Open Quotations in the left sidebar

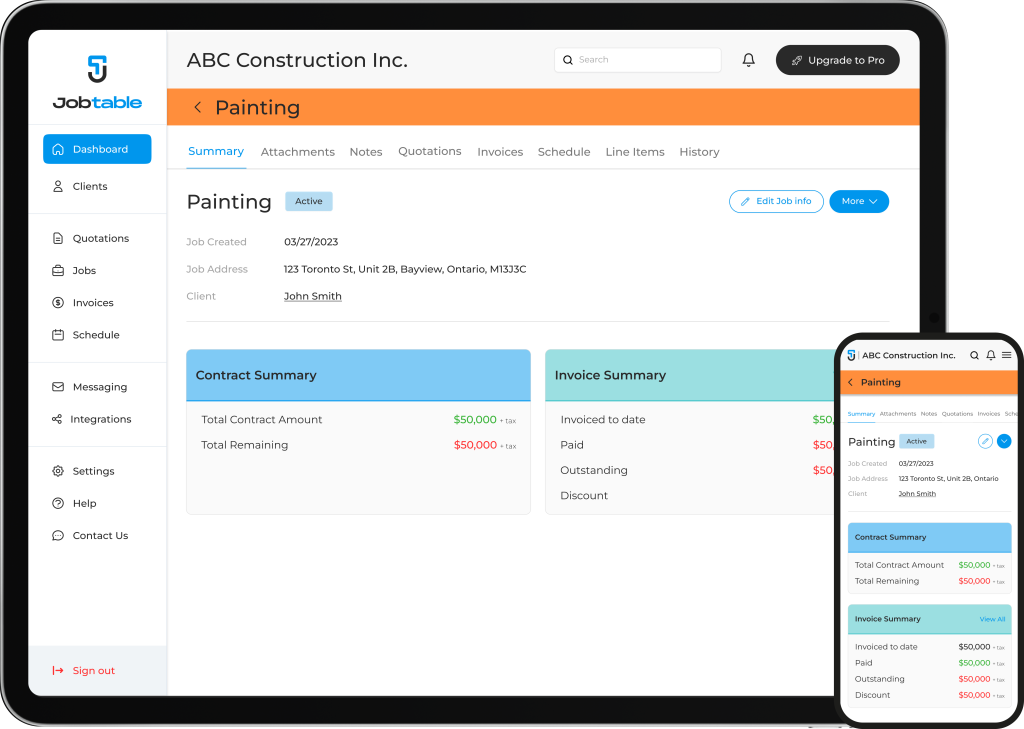tap(100, 239)
